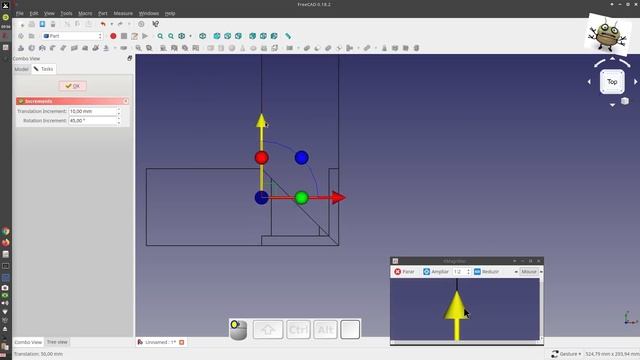Decrease Rotation Increment with down stepper
The image size is (640, 360).
tap(119, 123)
